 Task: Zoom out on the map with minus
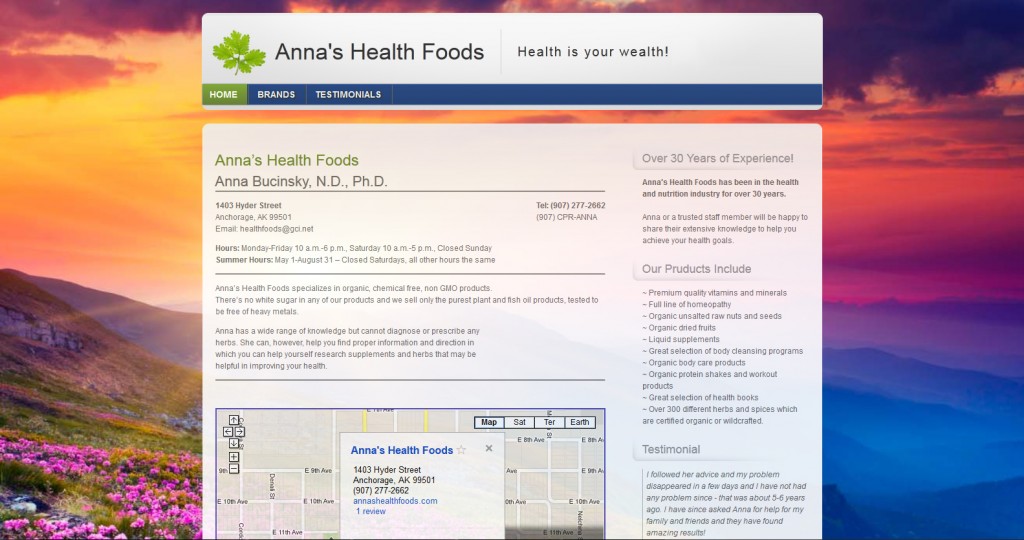click(x=234, y=469)
